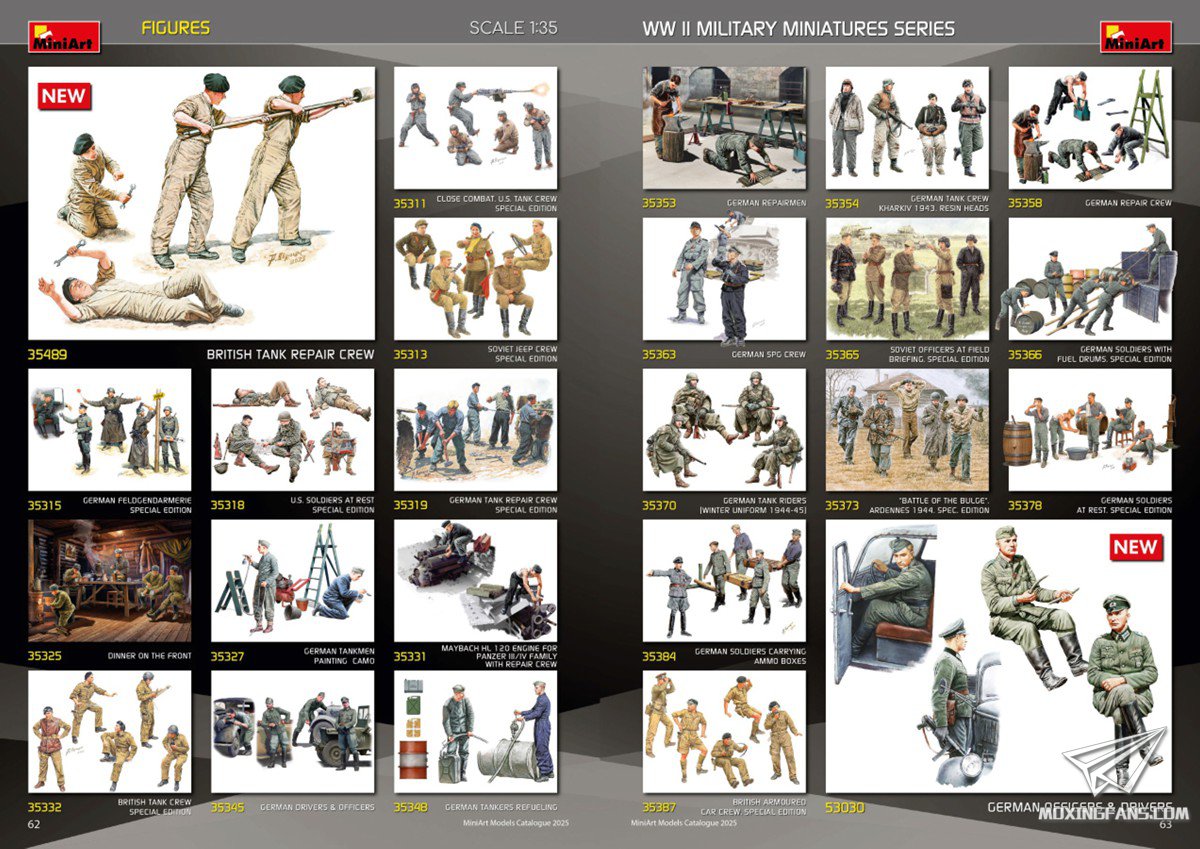Image resolution: width=1200 pixels, height=849 pixels.
Task: Open the German Feldgendarmerie 35315 image
Action: click(109, 430)
